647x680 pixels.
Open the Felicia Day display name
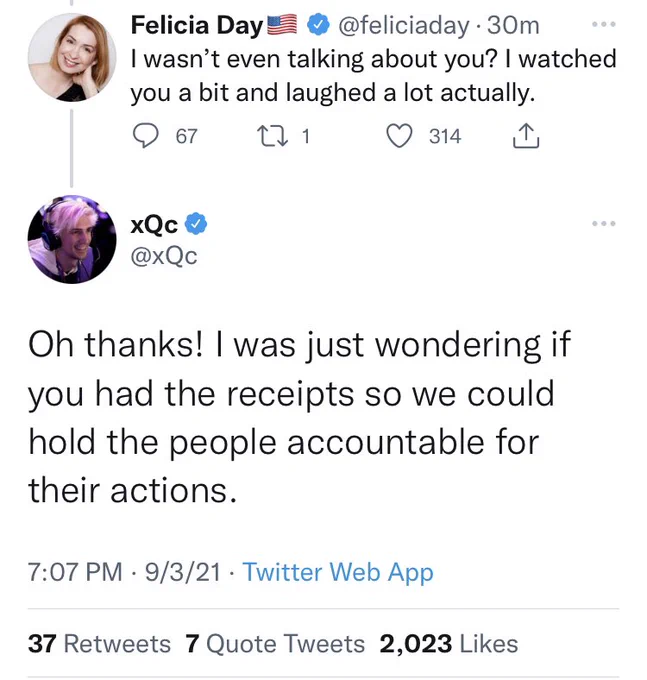pyautogui.click(x=197, y=25)
